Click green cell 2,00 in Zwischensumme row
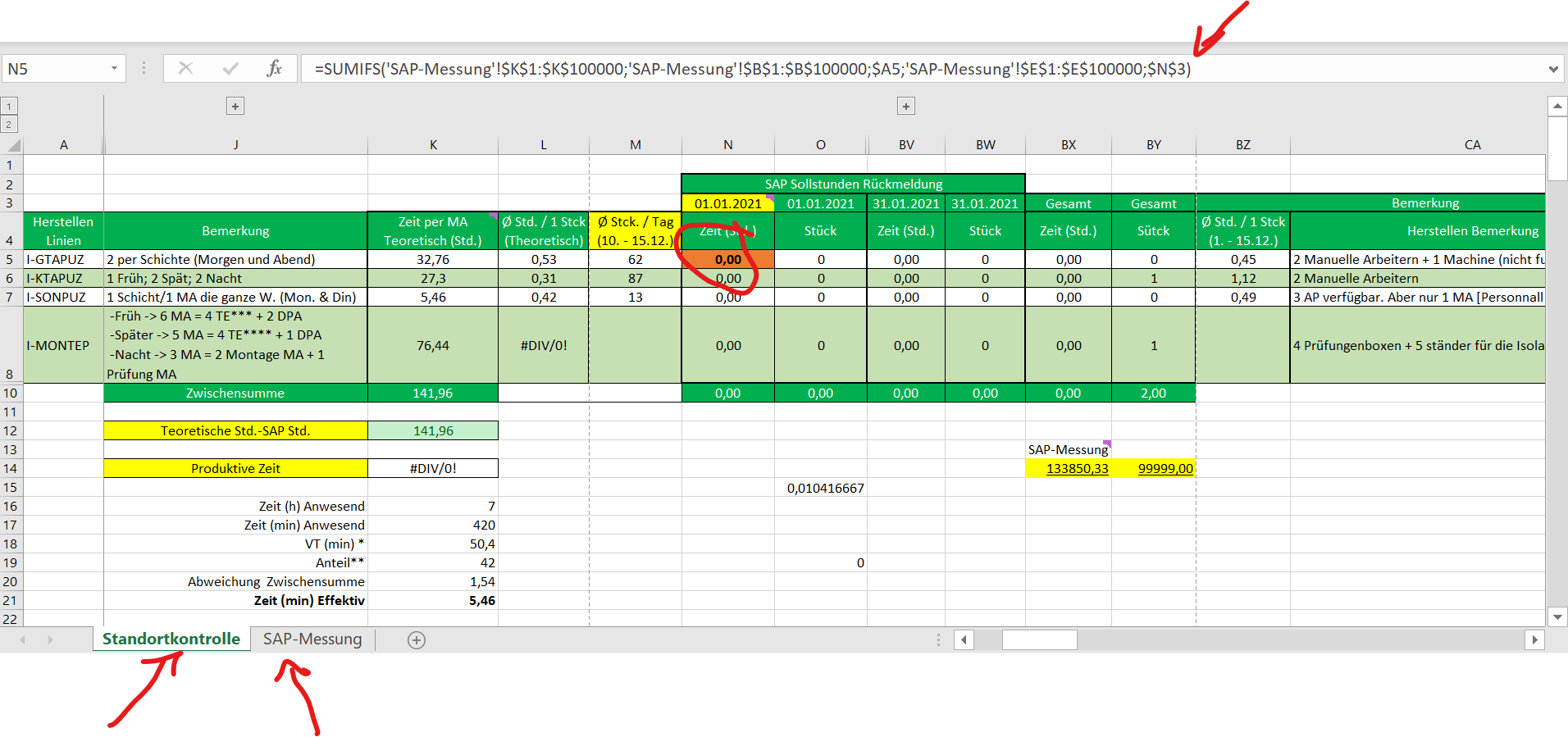This screenshot has height=737, width=1568. [1154, 393]
